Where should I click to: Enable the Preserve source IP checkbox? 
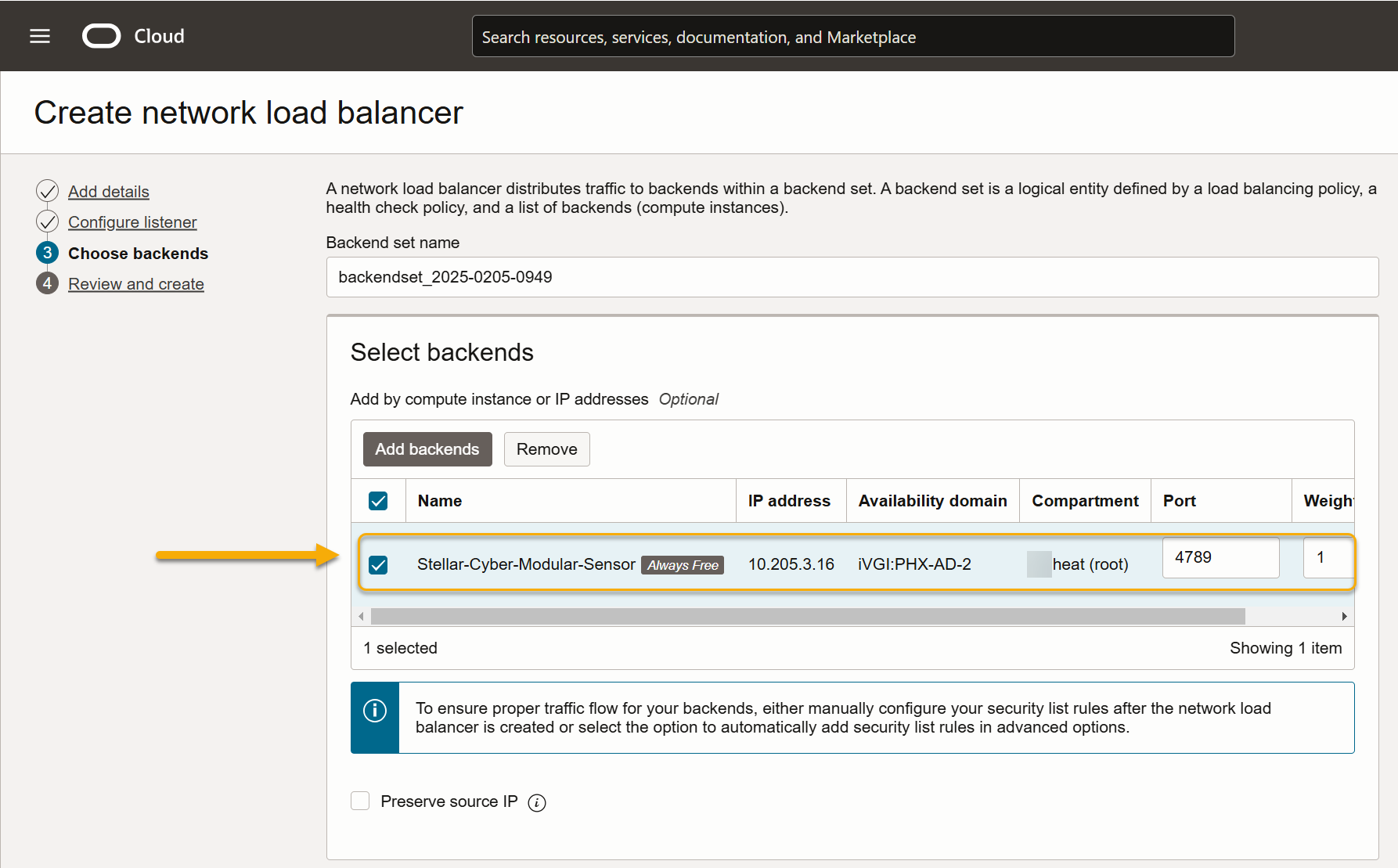pyautogui.click(x=360, y=801)
